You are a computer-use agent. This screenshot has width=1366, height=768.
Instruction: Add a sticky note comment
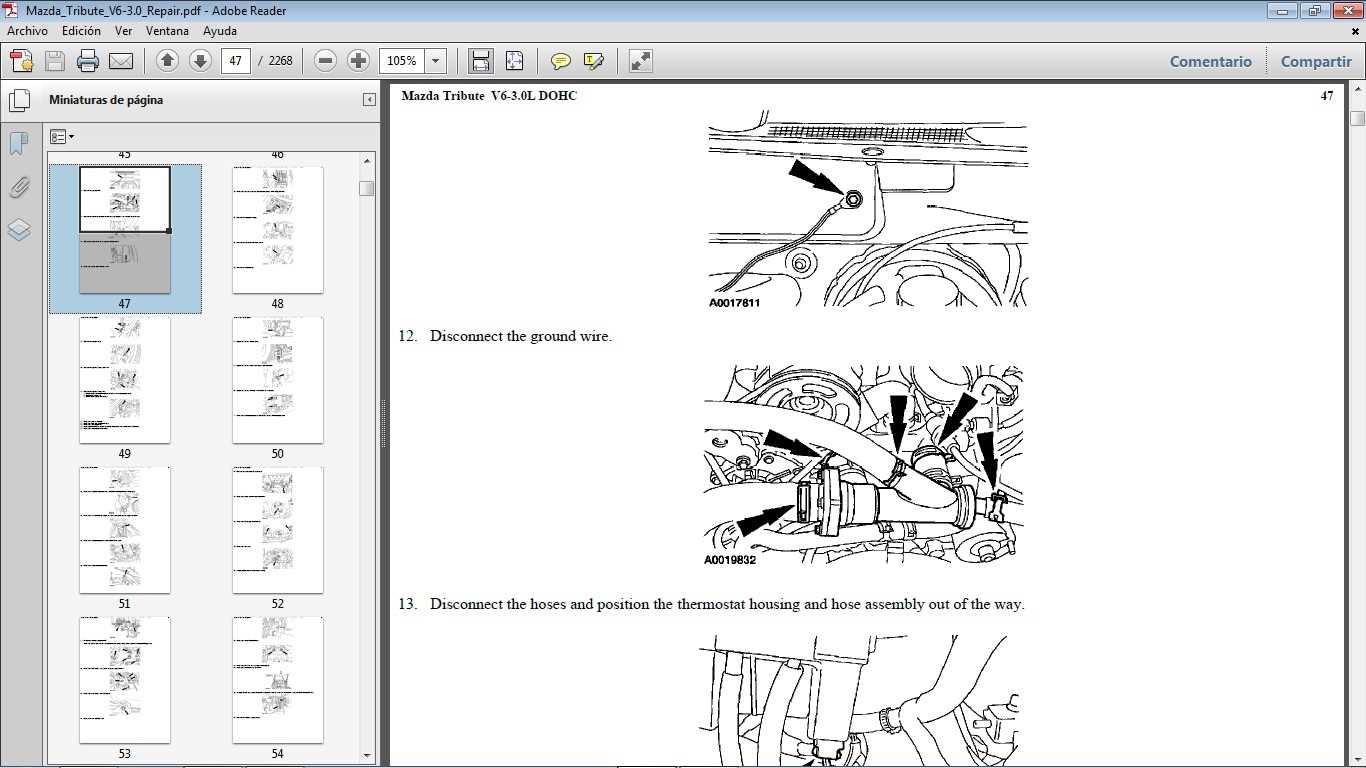coord(561,61)
